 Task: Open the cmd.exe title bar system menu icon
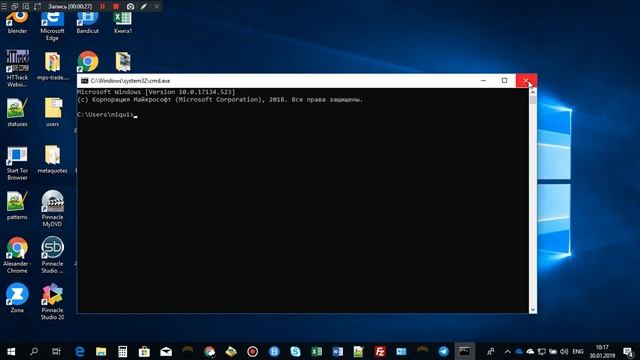click(x=84, y=81)
